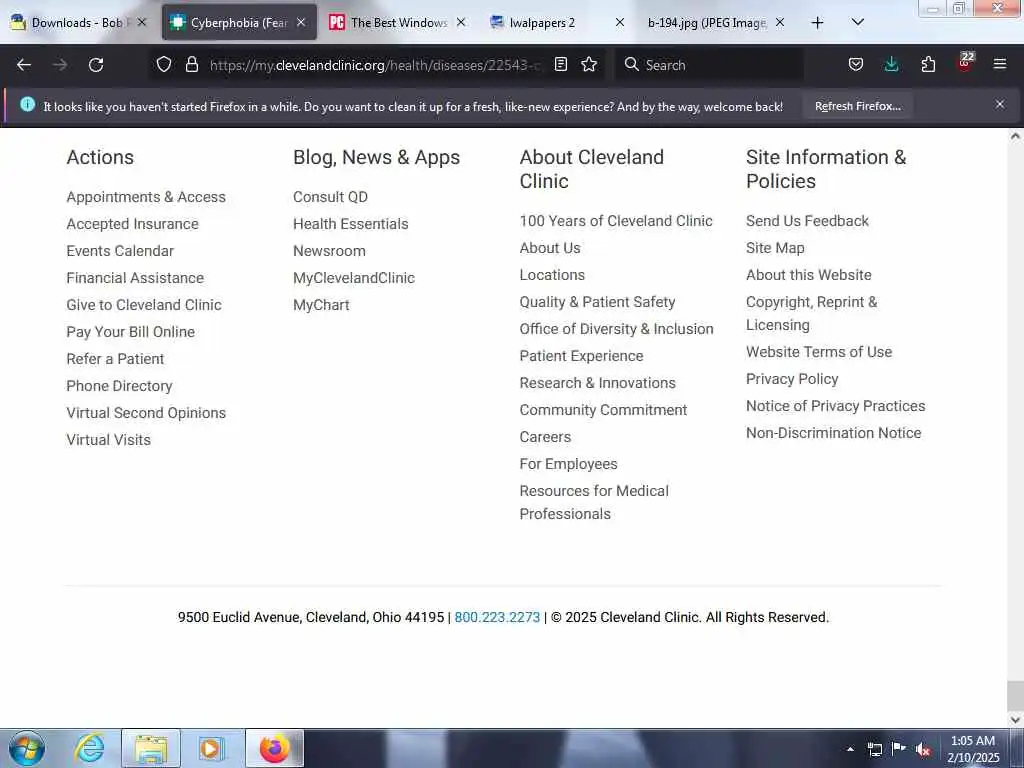1024x768 pixels.
Task: Open the extensions puzzle icon
Action: point(928,64)
